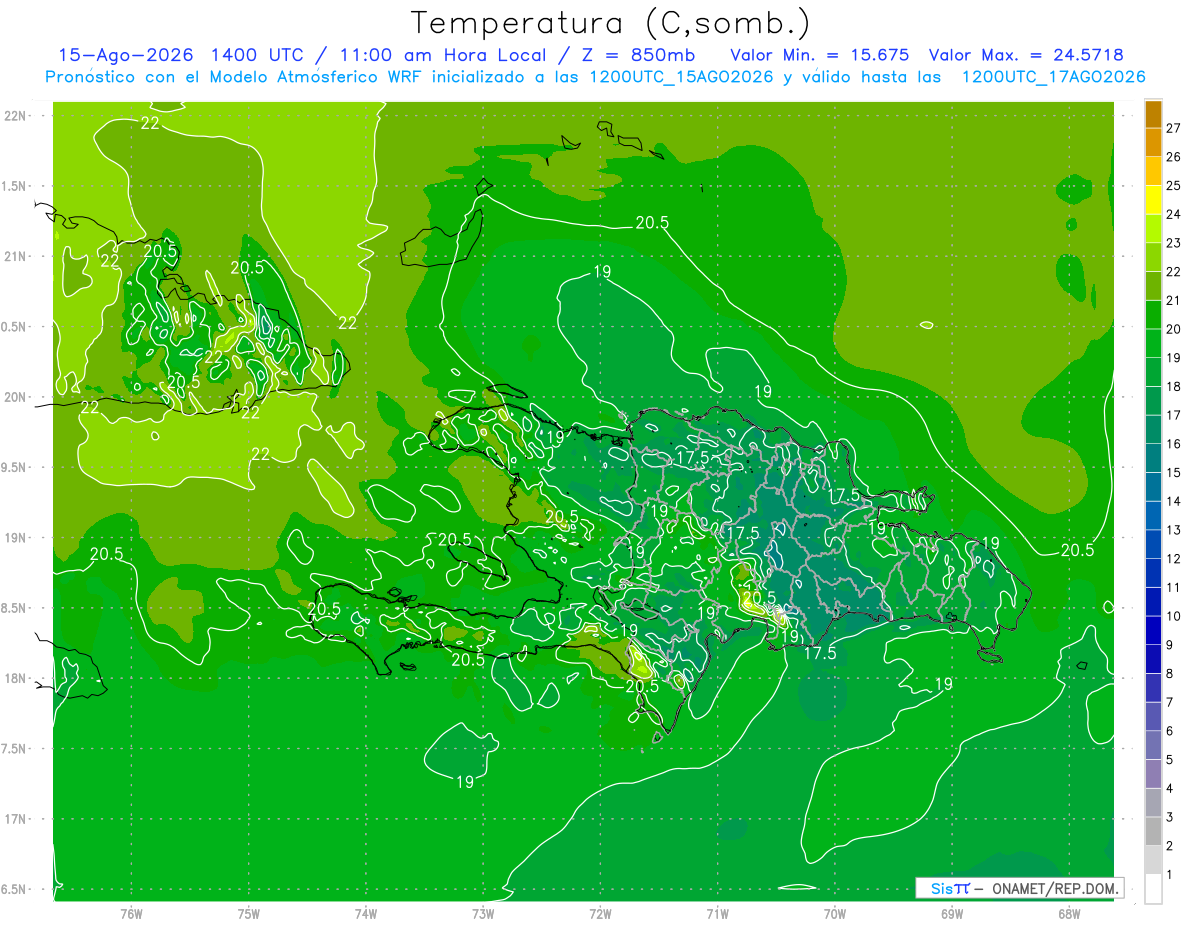Click legend value '8'
The height and width of the screenshot is (927, 1200).
1170,674
